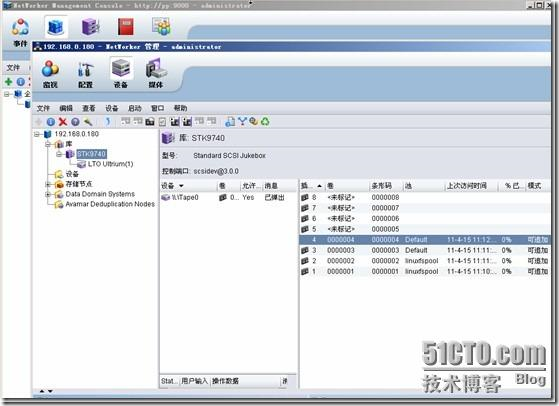Open the 查看 view menu
This screenshot has height=406, width=559.
[89, 108]
